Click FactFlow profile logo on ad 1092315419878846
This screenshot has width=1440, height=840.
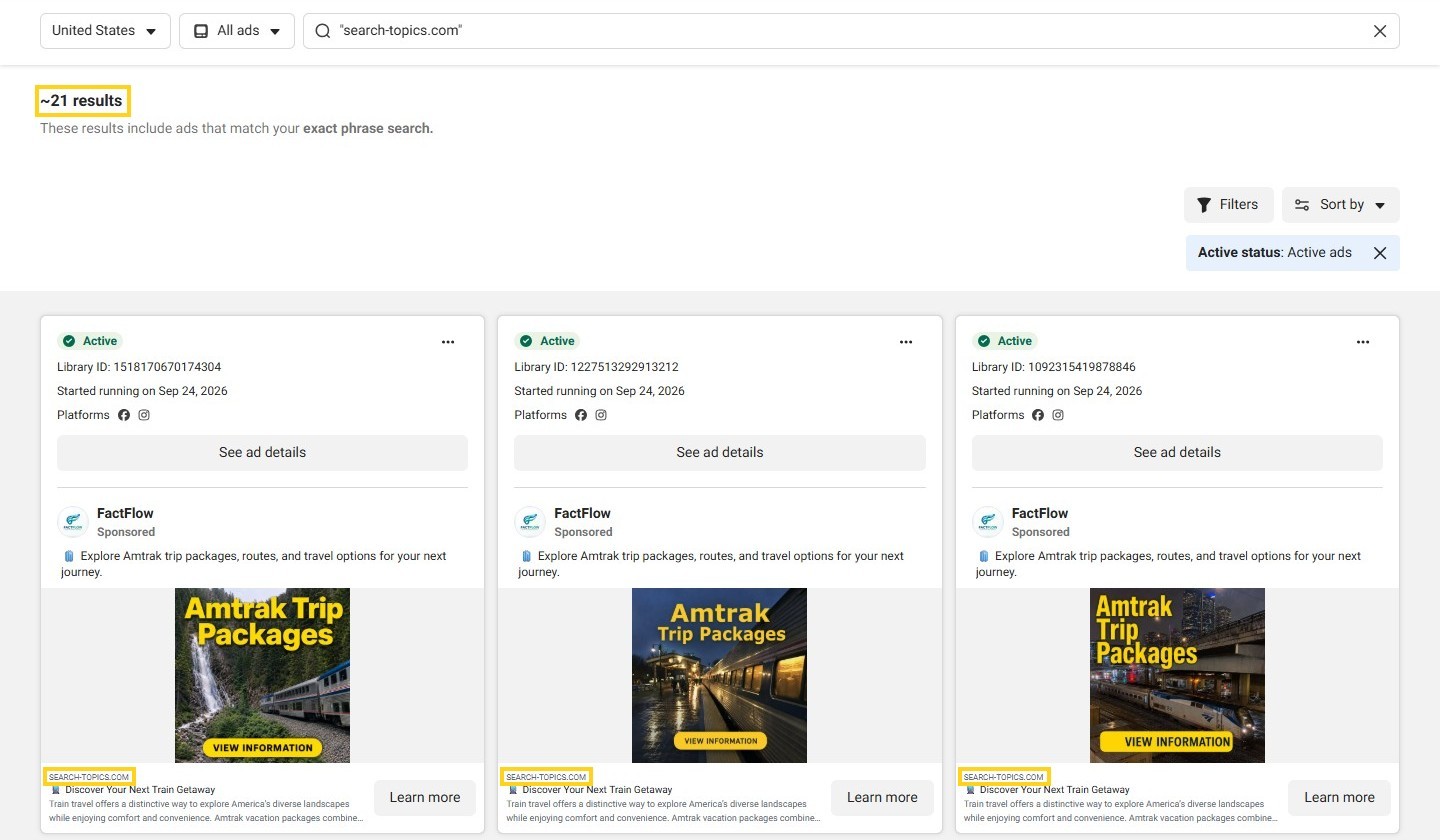(x=988, y=522)
